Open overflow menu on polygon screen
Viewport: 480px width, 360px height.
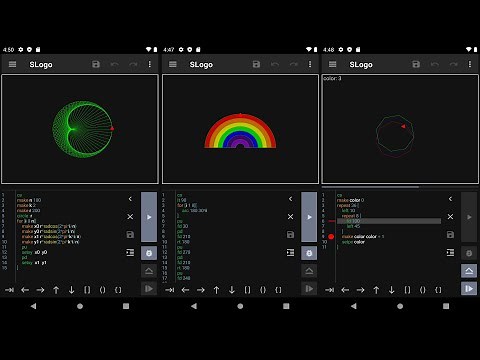click(x=470, y=64)
